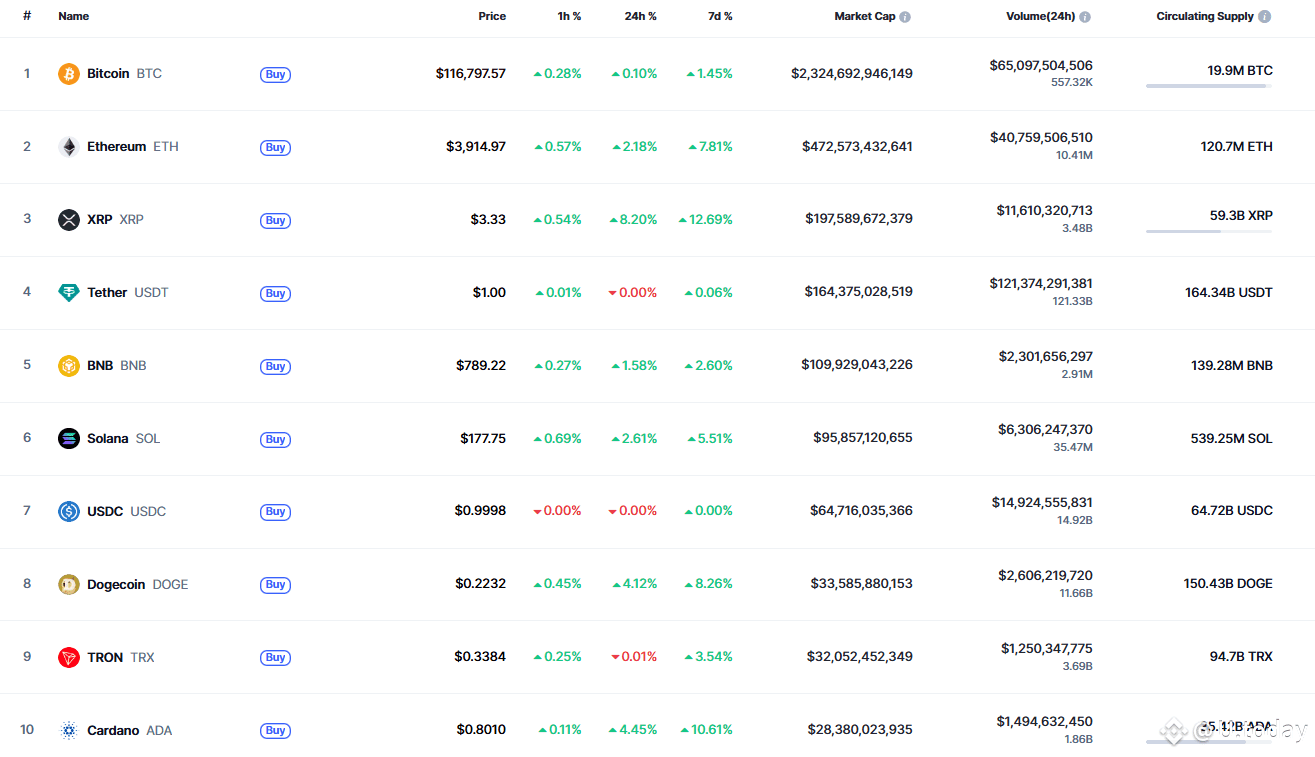
Task: Click Bitcoin price $116,797.57
Action: click(x=471, y=73)
